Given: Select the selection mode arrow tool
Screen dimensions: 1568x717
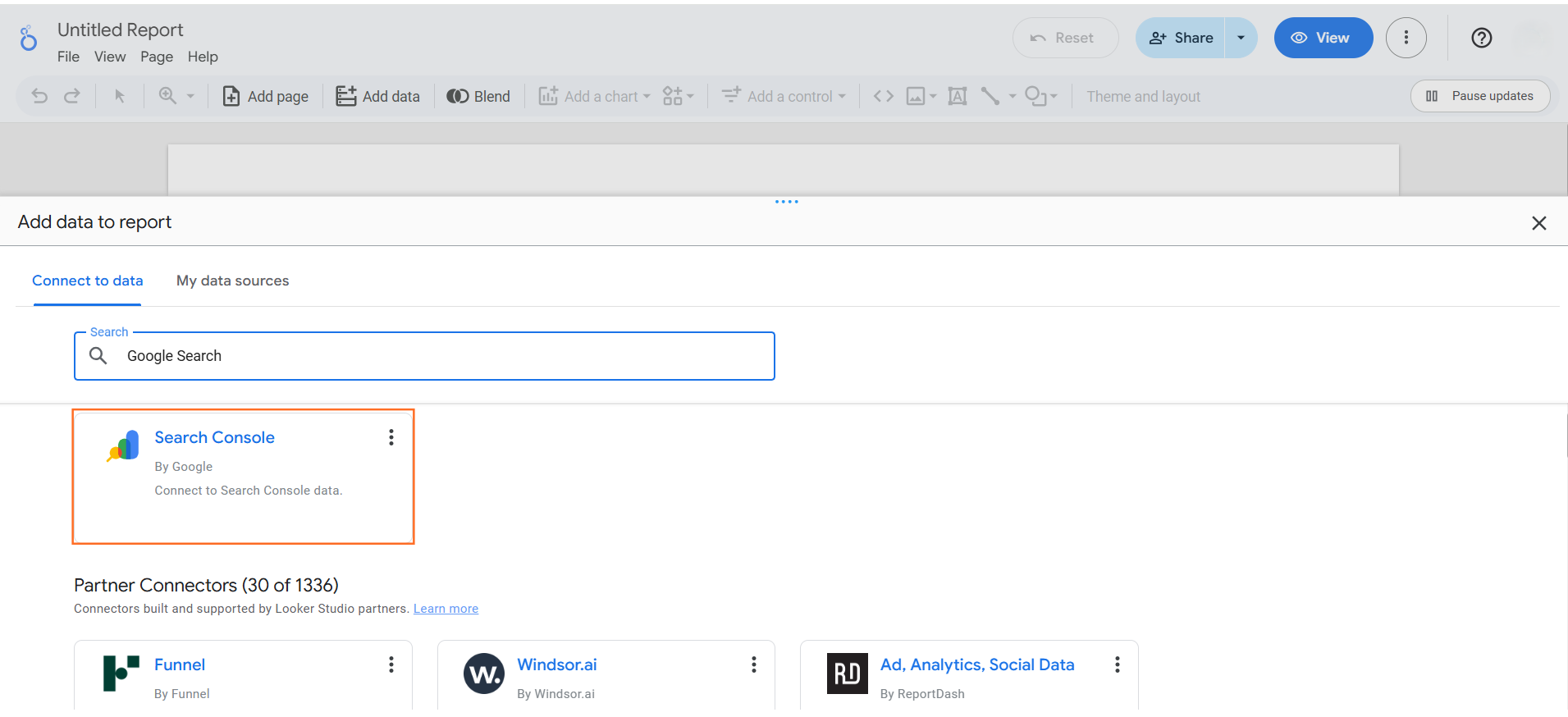Looking at the screenshot, I should click(120, 96).
